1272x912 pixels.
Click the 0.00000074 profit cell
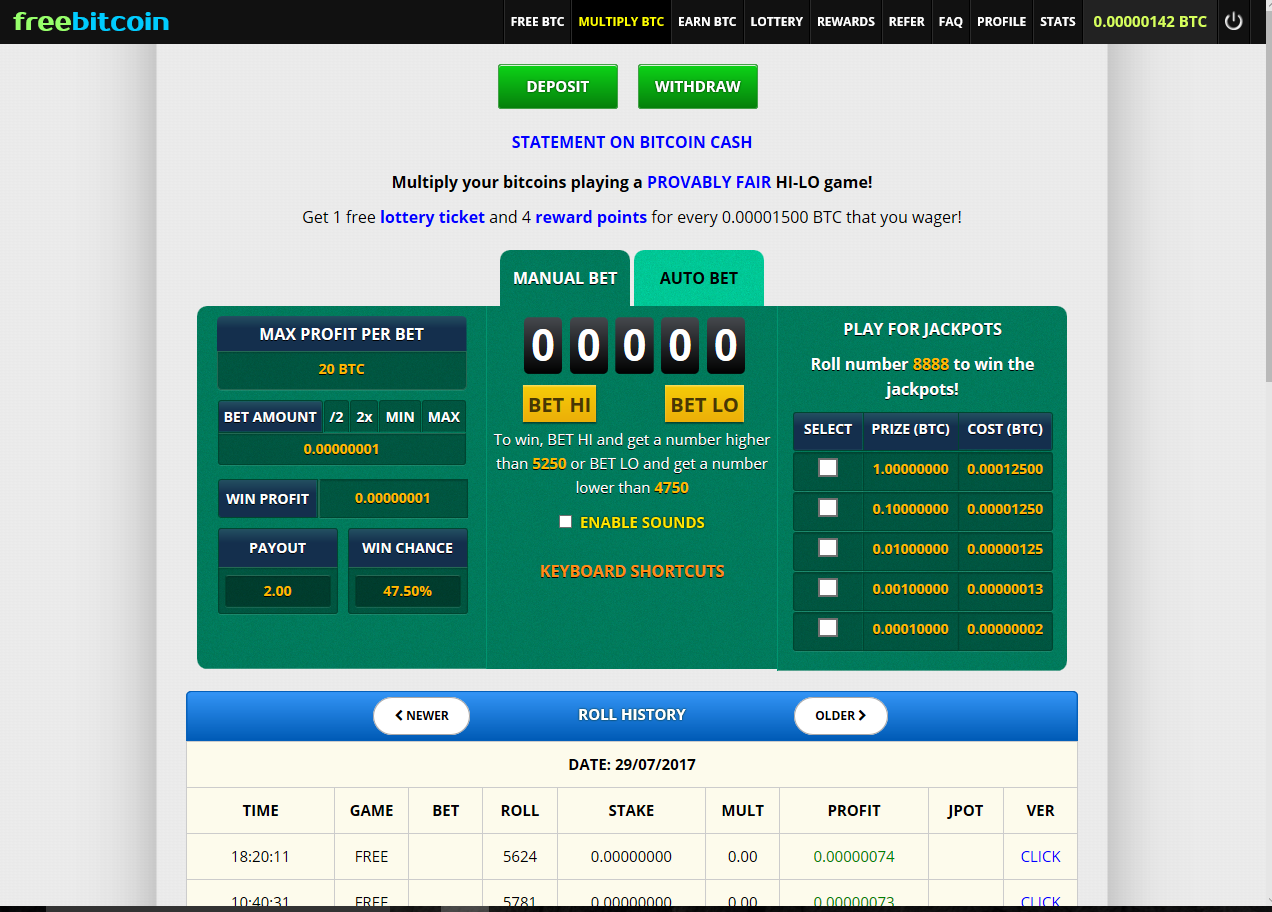click(x=854, y=856)
